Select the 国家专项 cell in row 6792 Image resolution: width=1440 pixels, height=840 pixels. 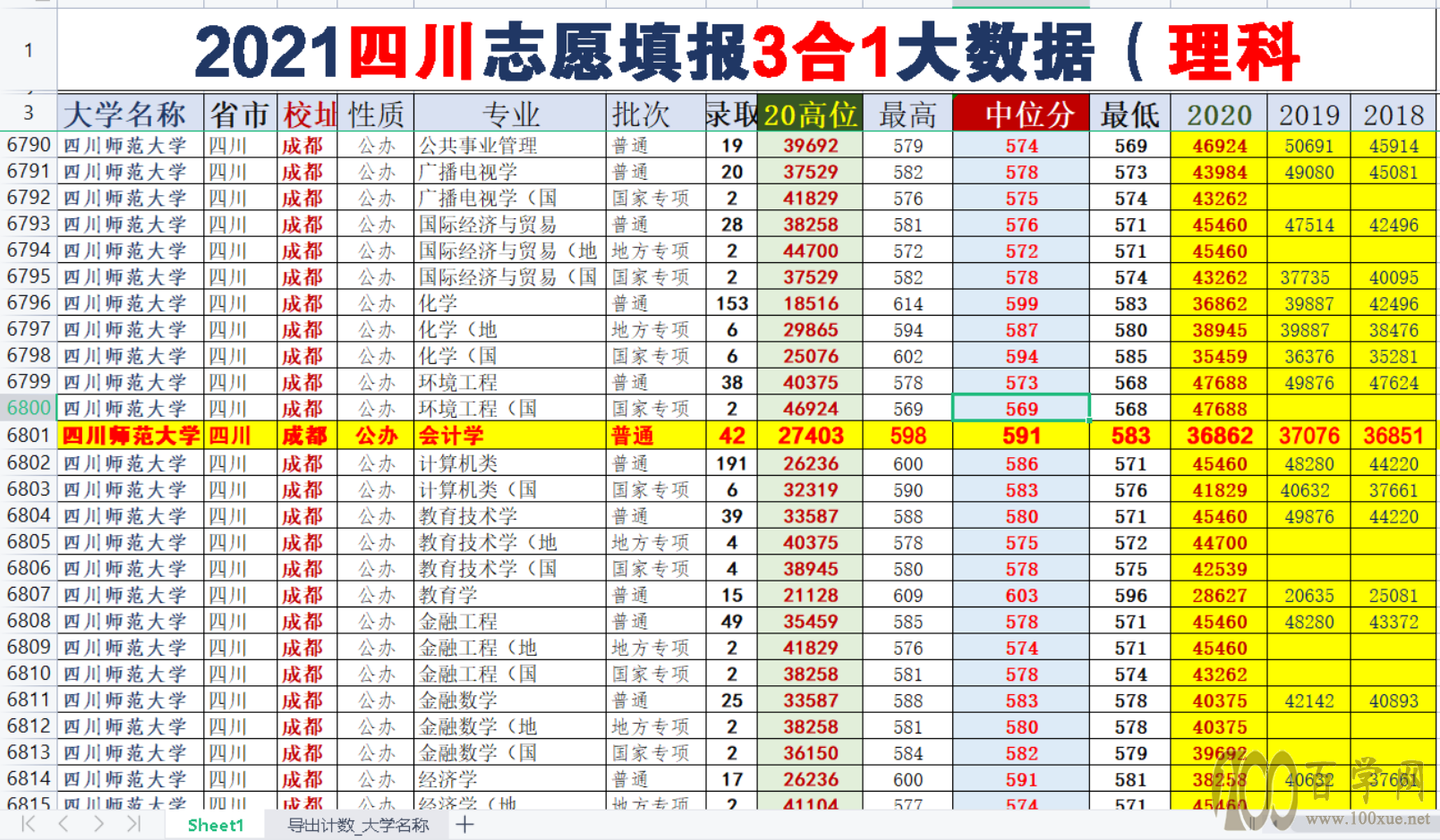656,198
